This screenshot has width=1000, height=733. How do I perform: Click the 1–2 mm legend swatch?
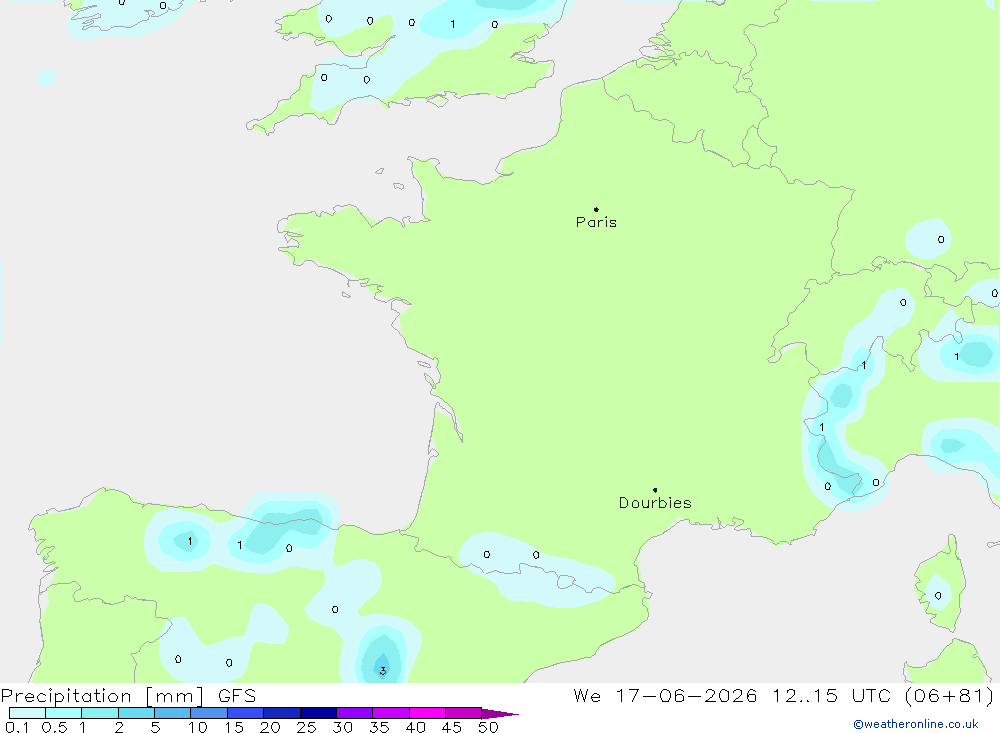click(x=99, y=713)
